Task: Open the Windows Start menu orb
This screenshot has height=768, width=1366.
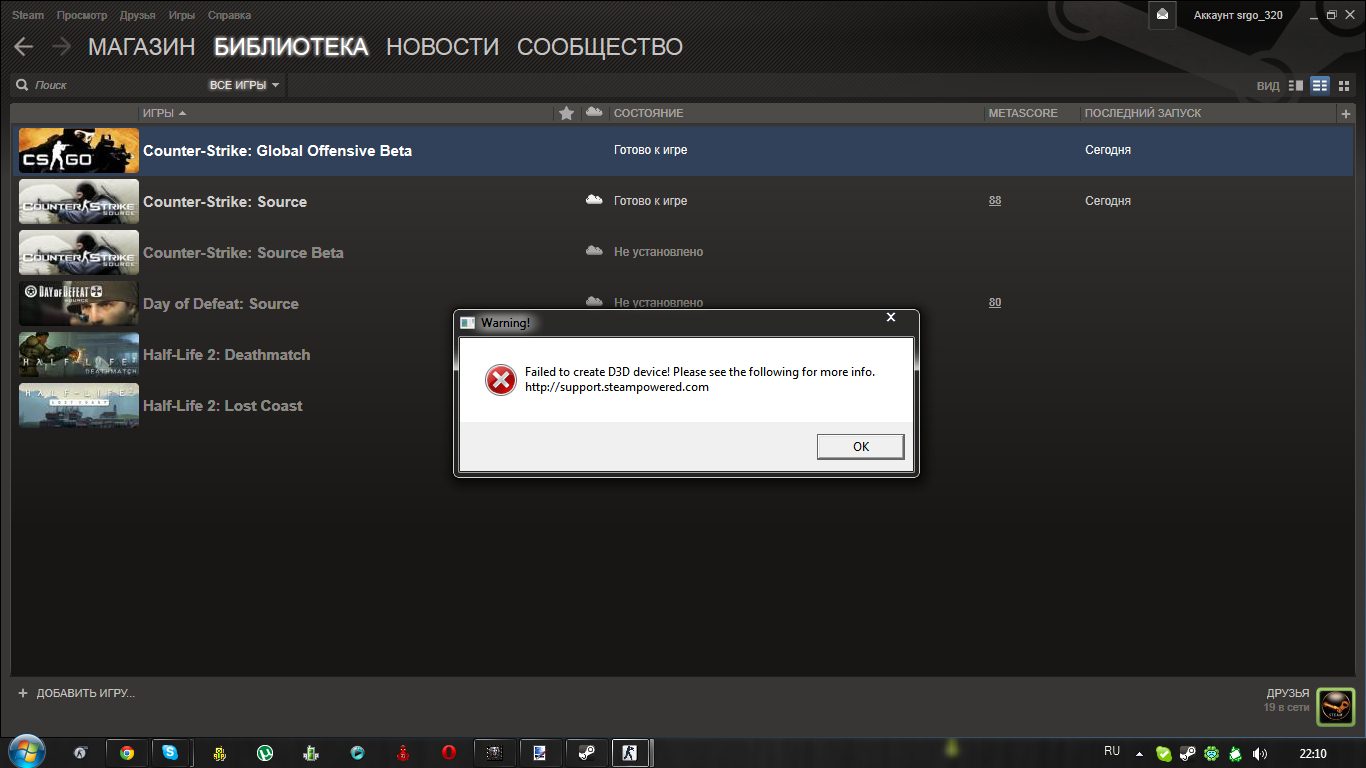Action: tap(25, 751)
